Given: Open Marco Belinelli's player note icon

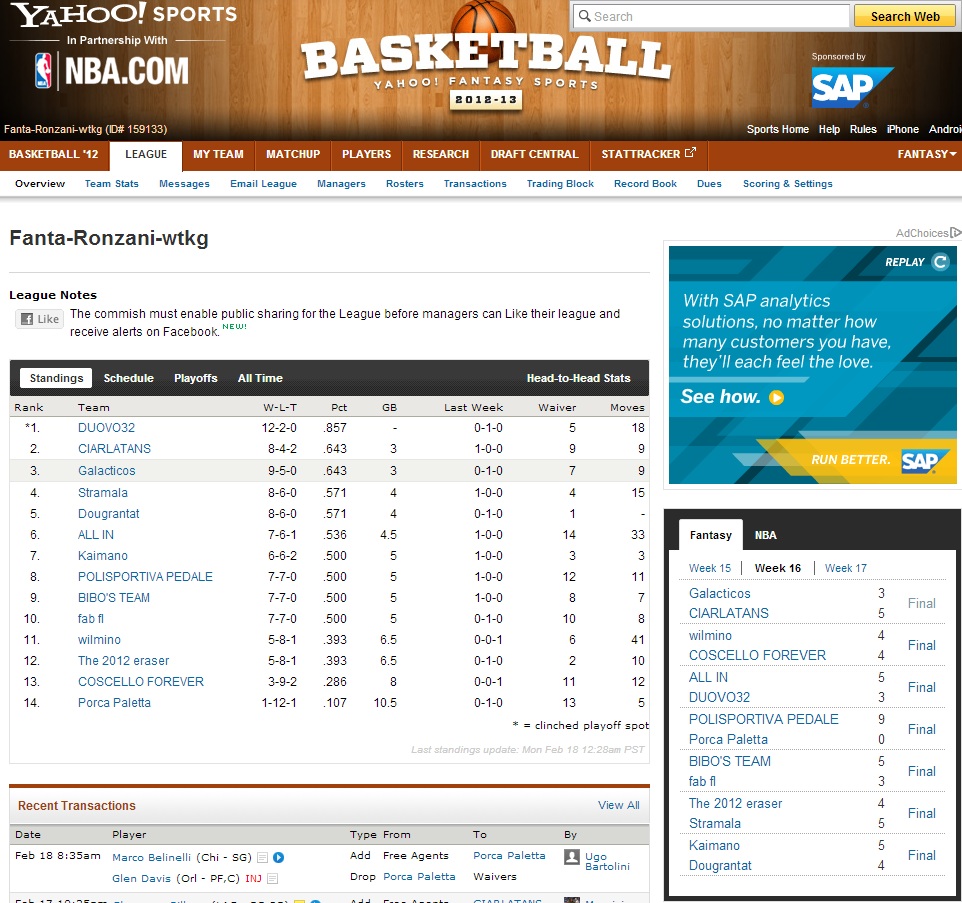Looking at the screenshot, I should (262, 857).
